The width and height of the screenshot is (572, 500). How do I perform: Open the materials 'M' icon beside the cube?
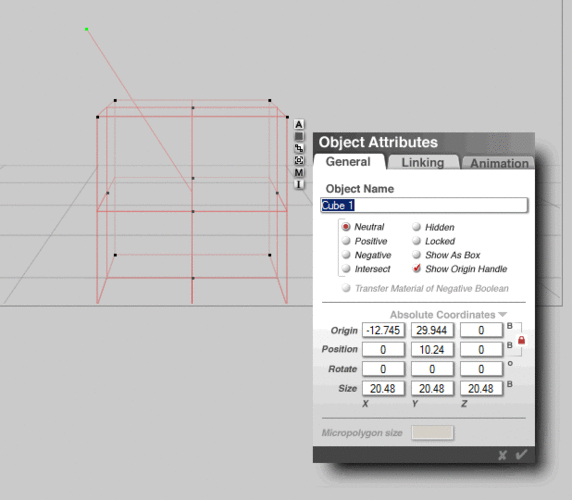(299, 172)
